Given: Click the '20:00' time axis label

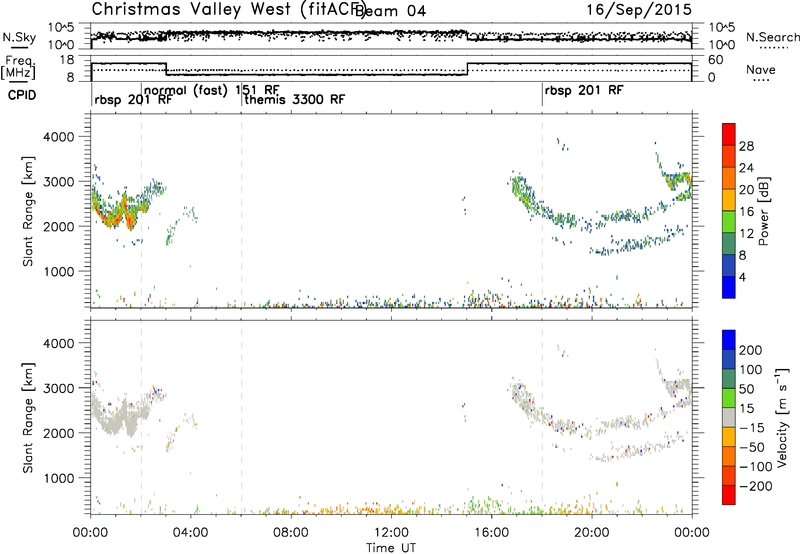Looking at the screenshot, I should click(592, 533).
